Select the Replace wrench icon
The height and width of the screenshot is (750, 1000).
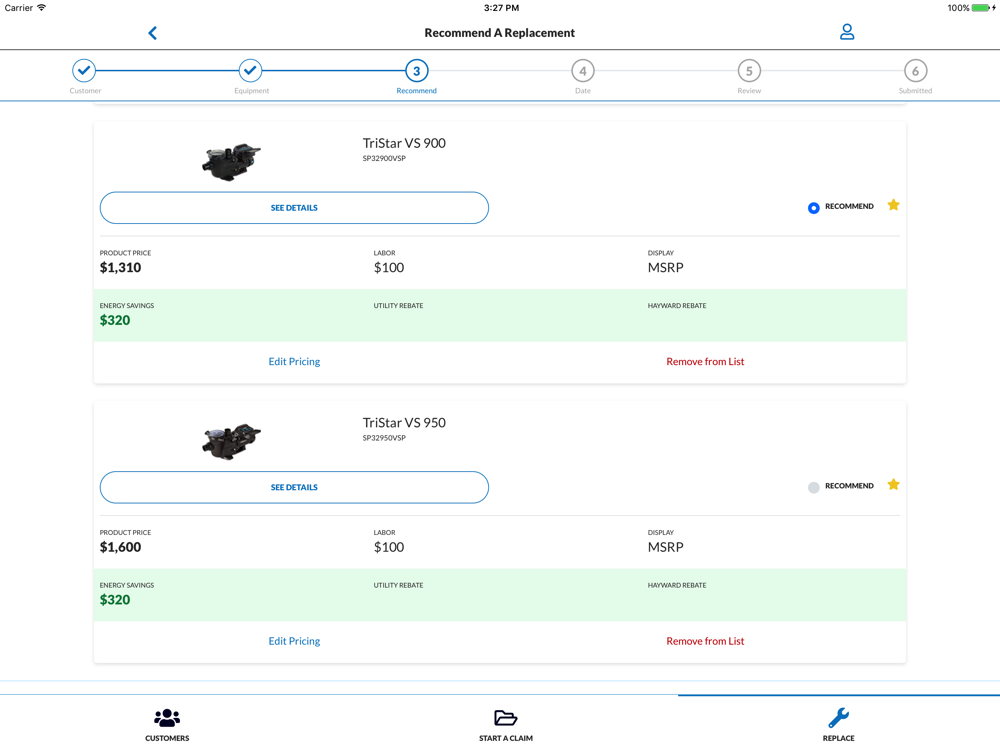(838, 718)
